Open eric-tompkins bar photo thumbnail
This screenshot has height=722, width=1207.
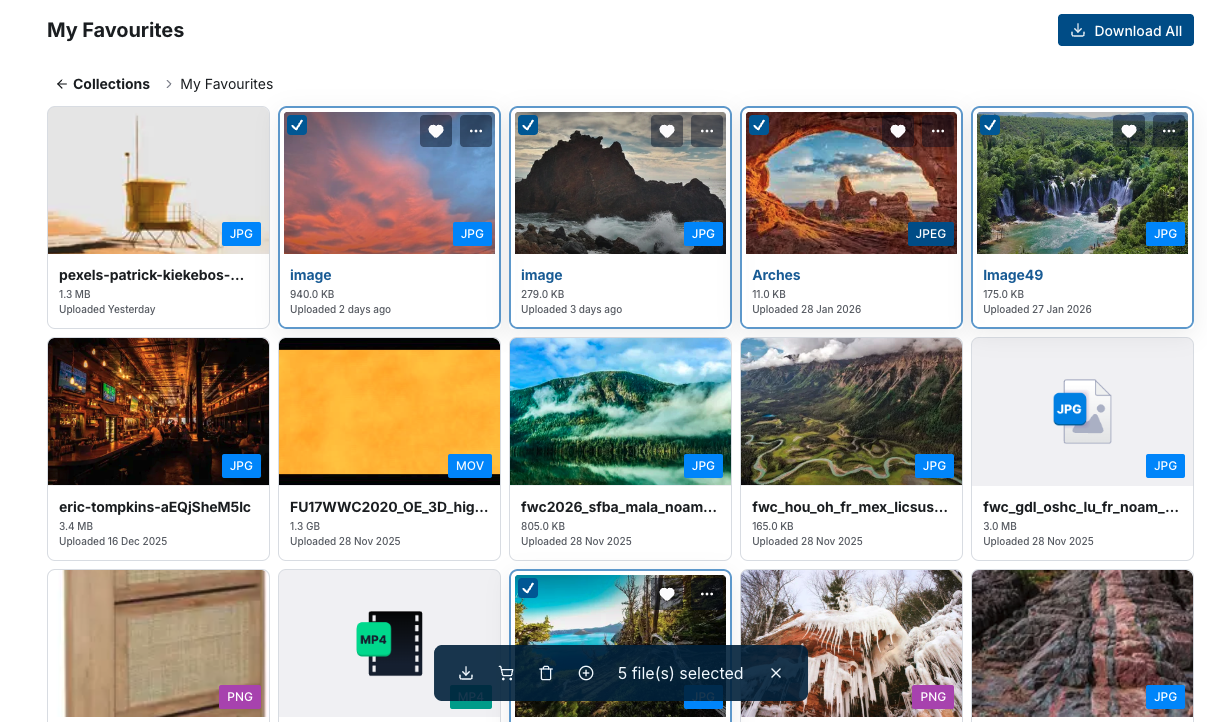click(158, 412)
